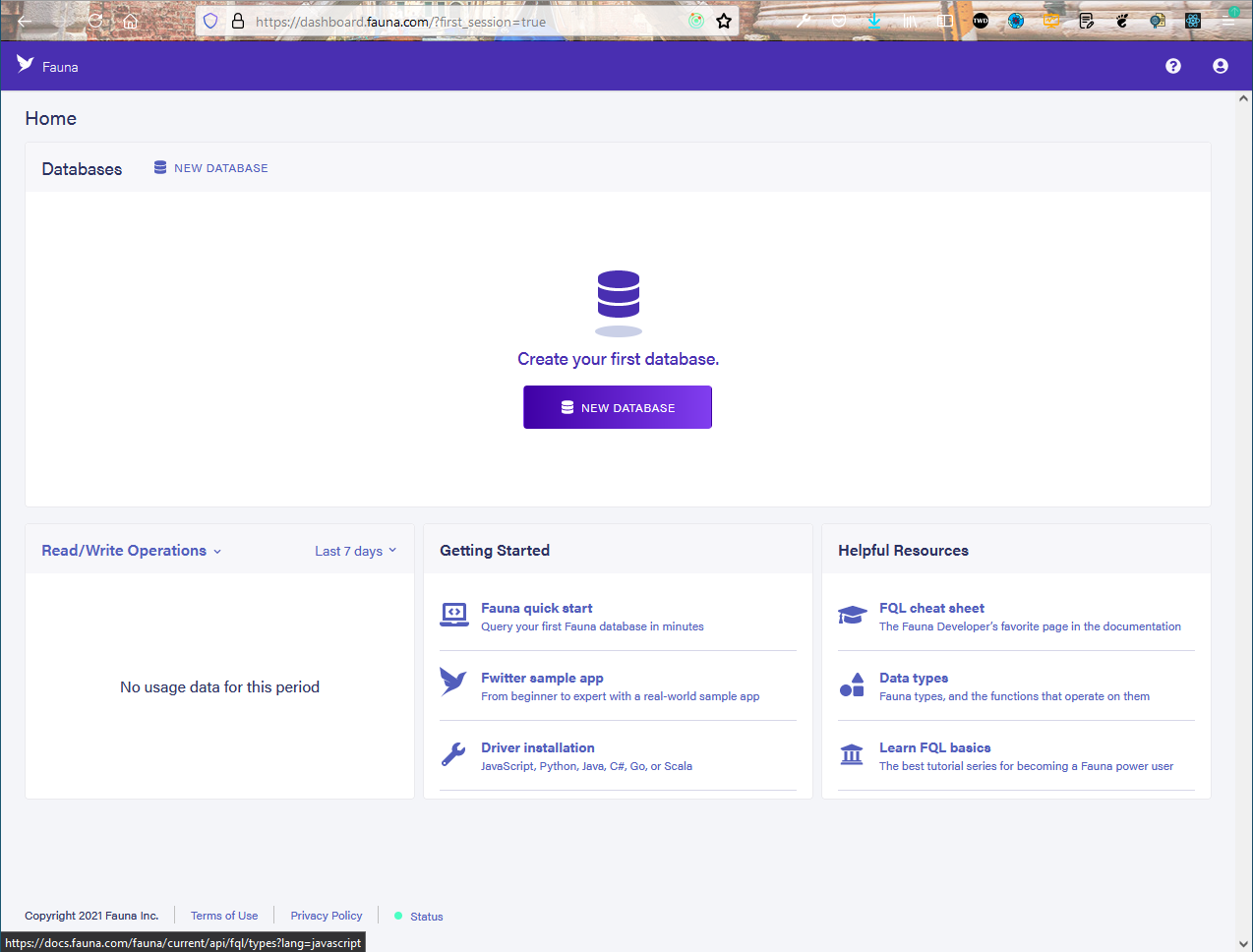Open the Last 7 days period dropdown

355,551
